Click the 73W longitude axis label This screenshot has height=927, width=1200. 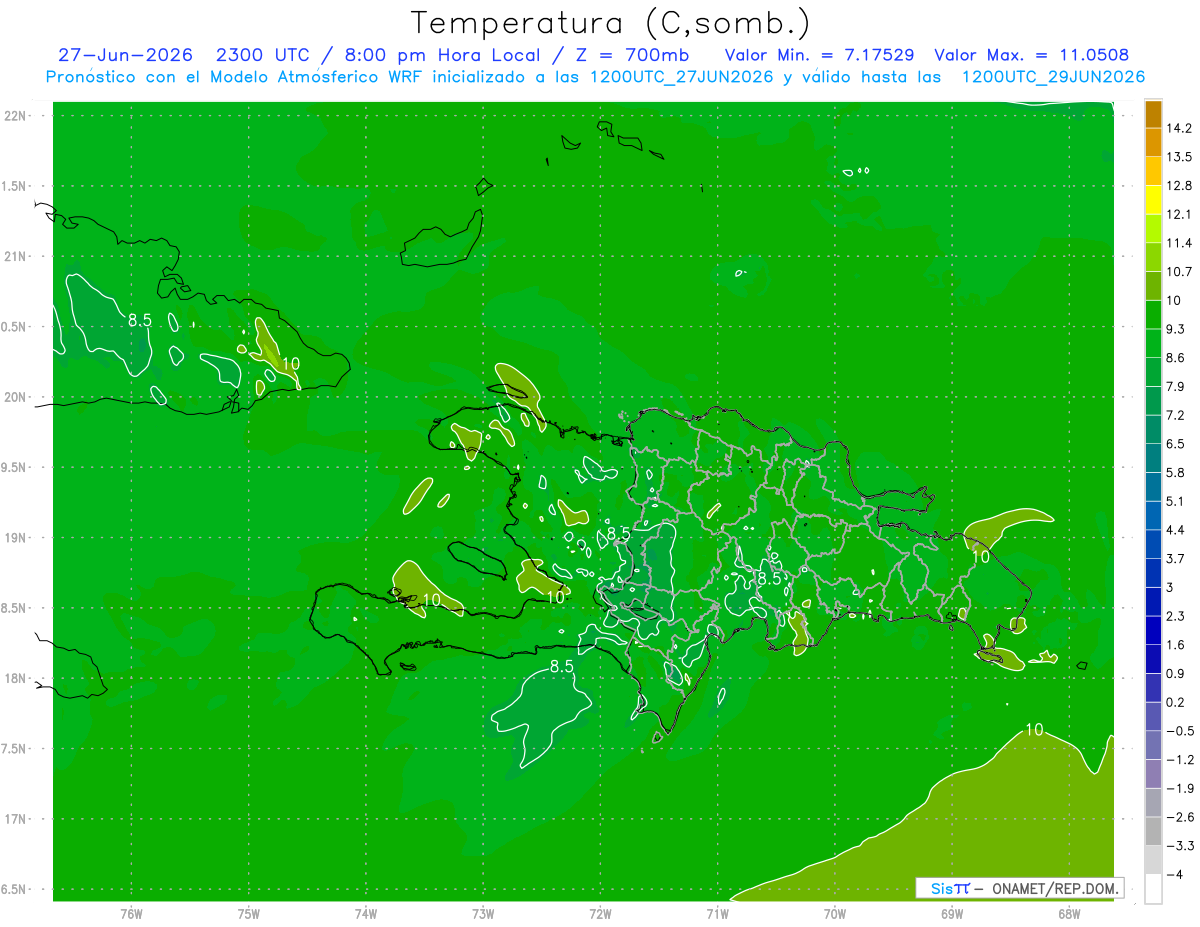(483, 913)
